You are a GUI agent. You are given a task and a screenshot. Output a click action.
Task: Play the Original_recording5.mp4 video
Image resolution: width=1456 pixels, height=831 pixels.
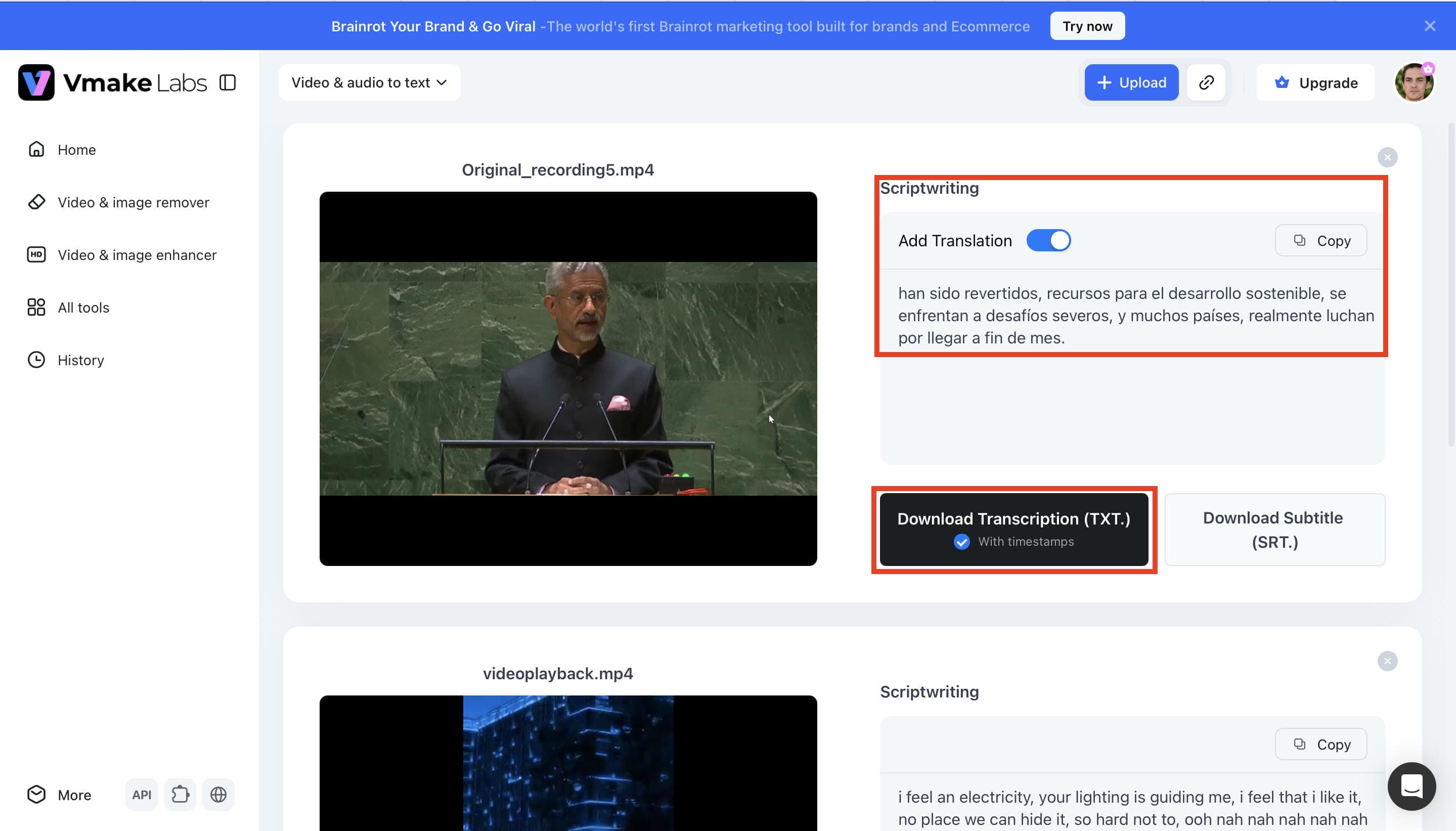click(567, 379)
